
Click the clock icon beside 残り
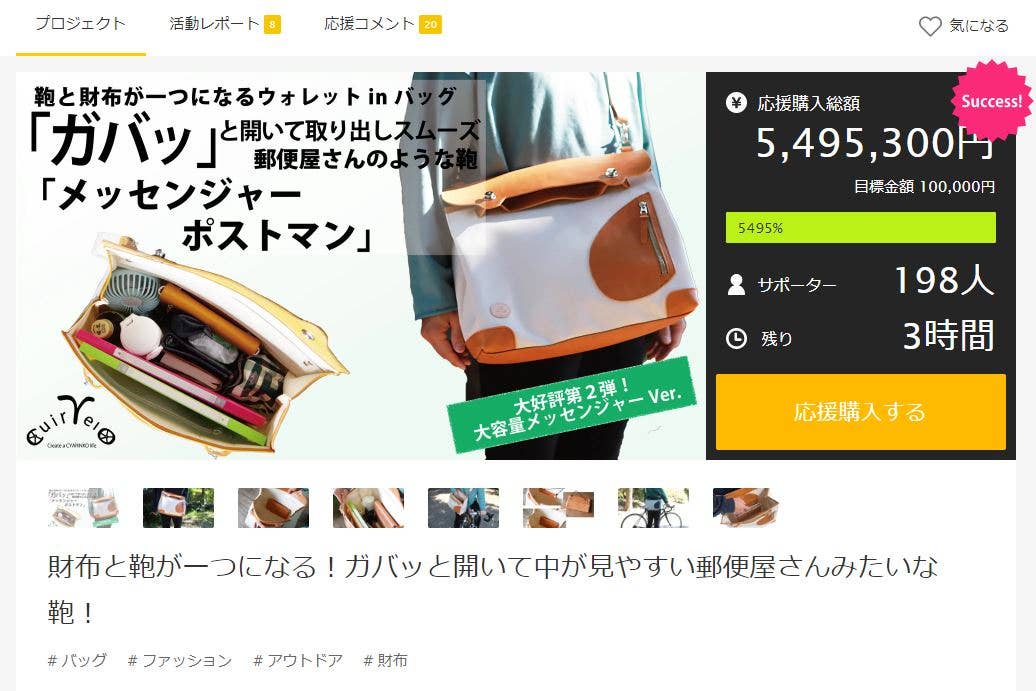[x=736, y=339]
